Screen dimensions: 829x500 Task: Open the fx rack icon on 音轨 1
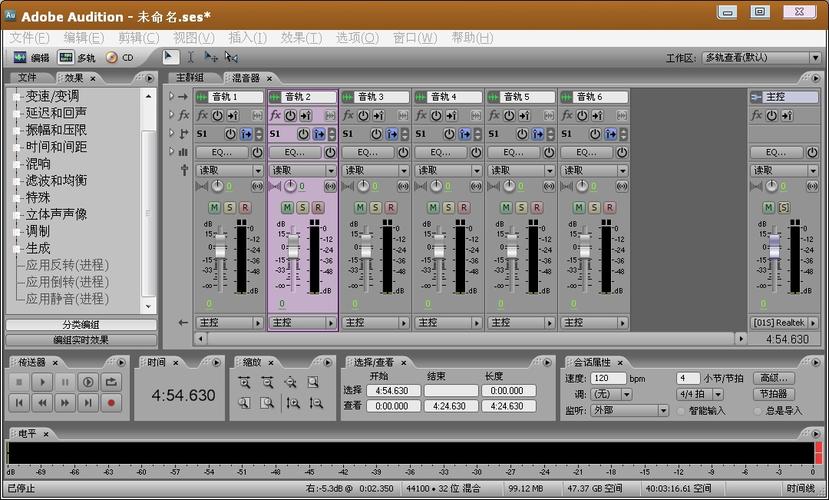[202, 115]
